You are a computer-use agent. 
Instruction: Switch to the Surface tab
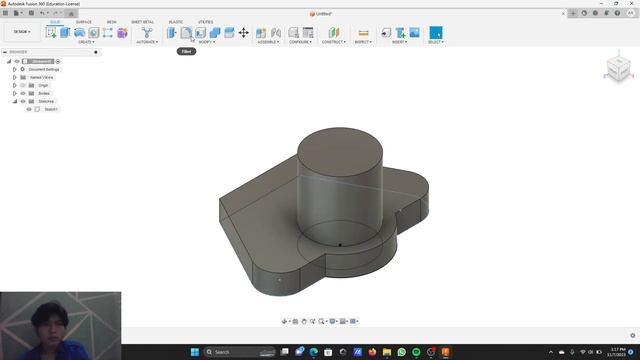coord(84,22)
